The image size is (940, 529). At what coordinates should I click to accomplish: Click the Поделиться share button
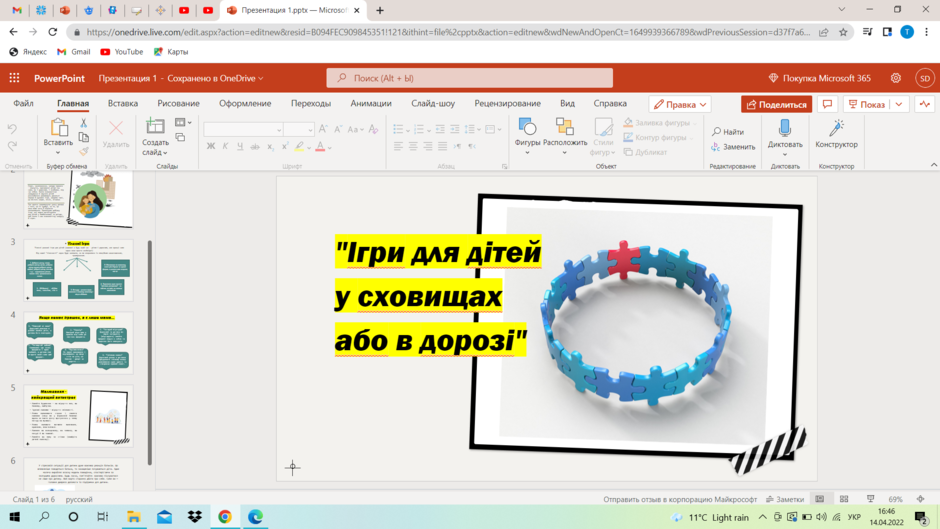(x=776, y=104)
